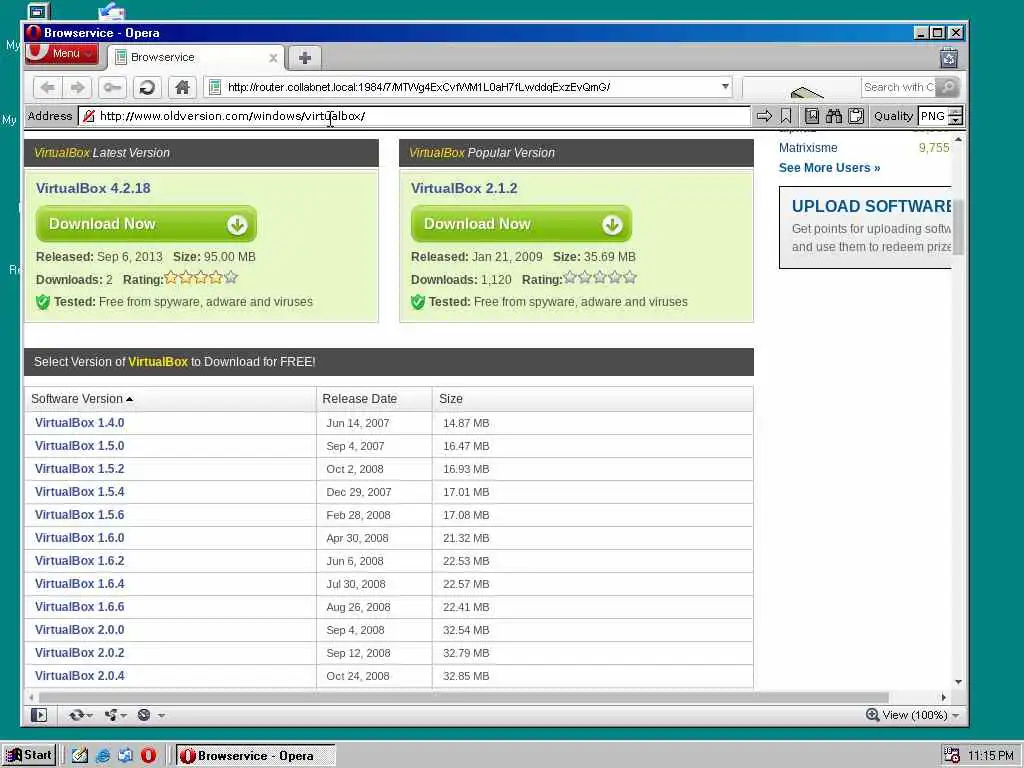This screenshot has width=1024, height=768.
Task: Click the UPLOAD SOFTWARE heading link
Action: pyautogui.click(x=871, y=206)
